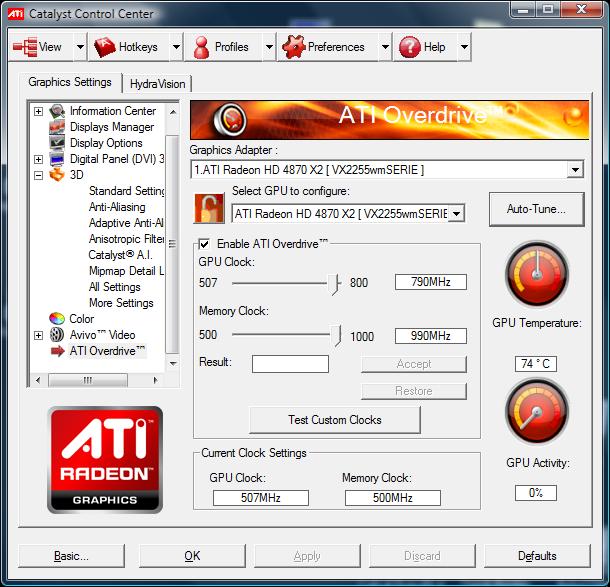Click the Displays Manager icon
This screenshot has height=587, width=610.
click(x=57, y=127)
